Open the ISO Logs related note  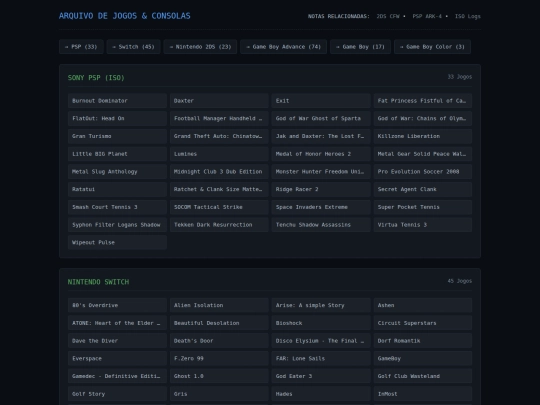tap(468, 16)
